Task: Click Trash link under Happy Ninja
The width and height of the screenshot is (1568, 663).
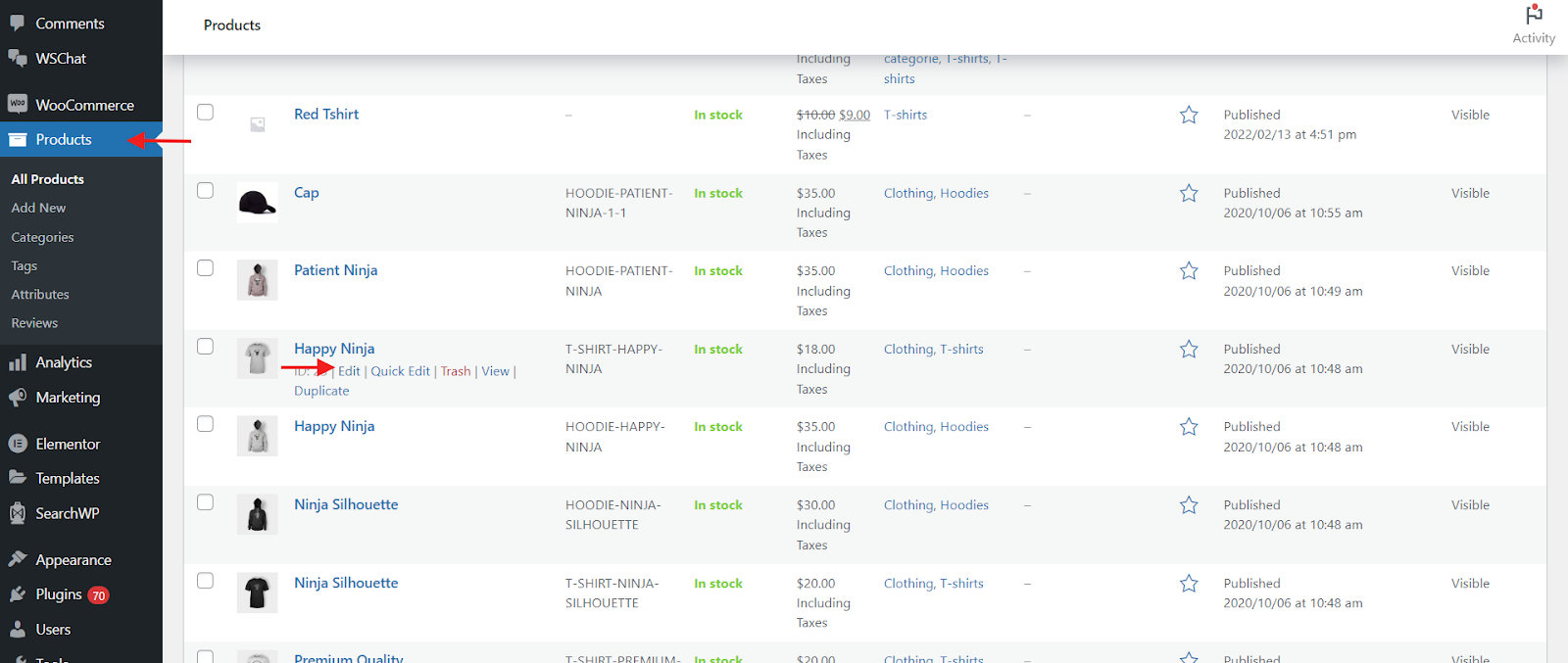Action: pyautogui.click(x=456, y=371)
